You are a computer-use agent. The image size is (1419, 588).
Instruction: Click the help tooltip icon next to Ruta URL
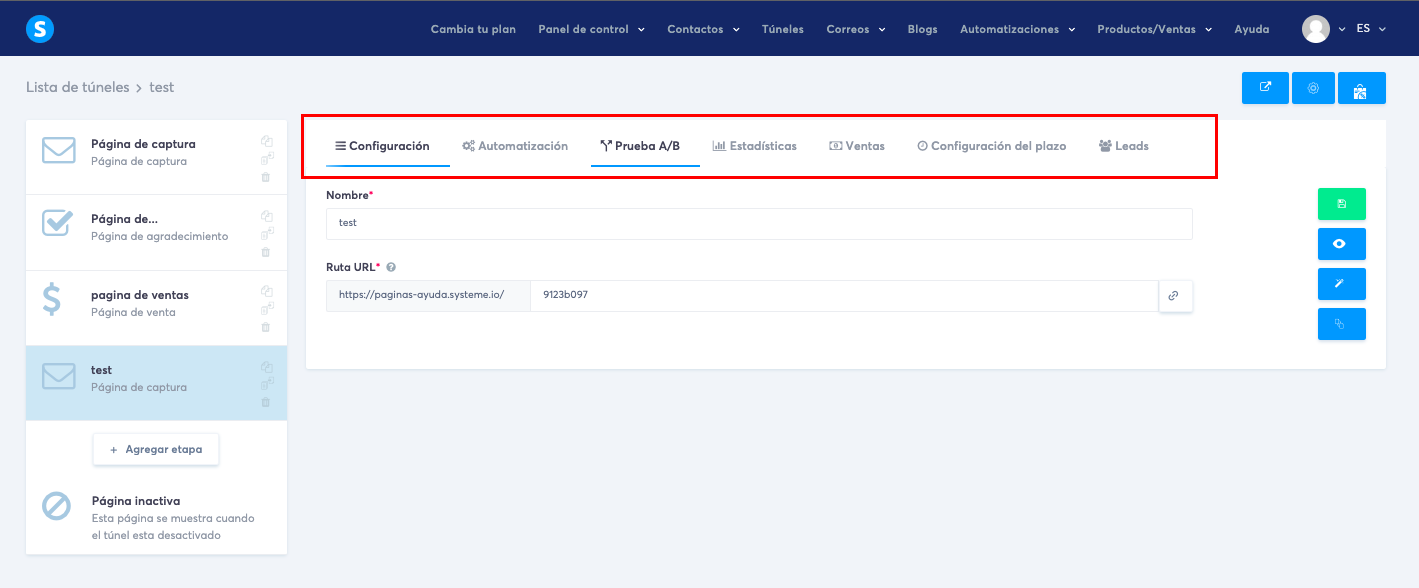[390, 266]
